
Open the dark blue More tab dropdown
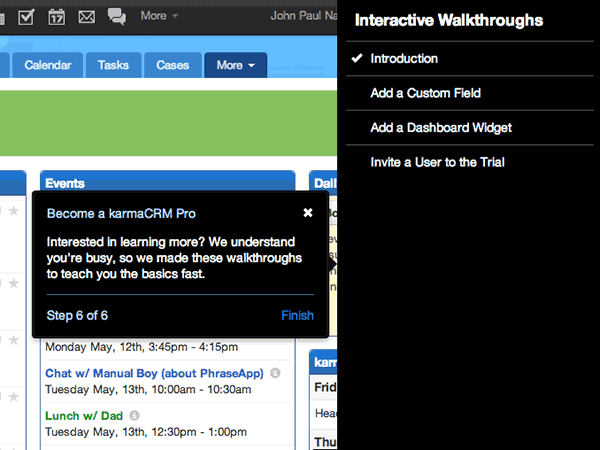pyautogui.click(x=236, y=65)
